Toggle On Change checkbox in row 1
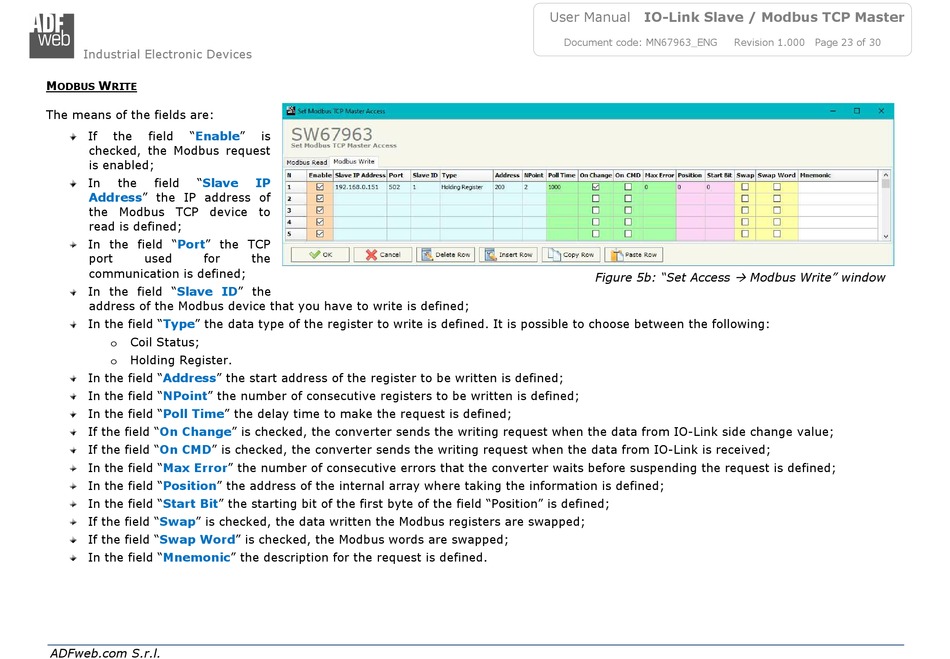Viewport: 950px width, 659px height. coord(595,187)
